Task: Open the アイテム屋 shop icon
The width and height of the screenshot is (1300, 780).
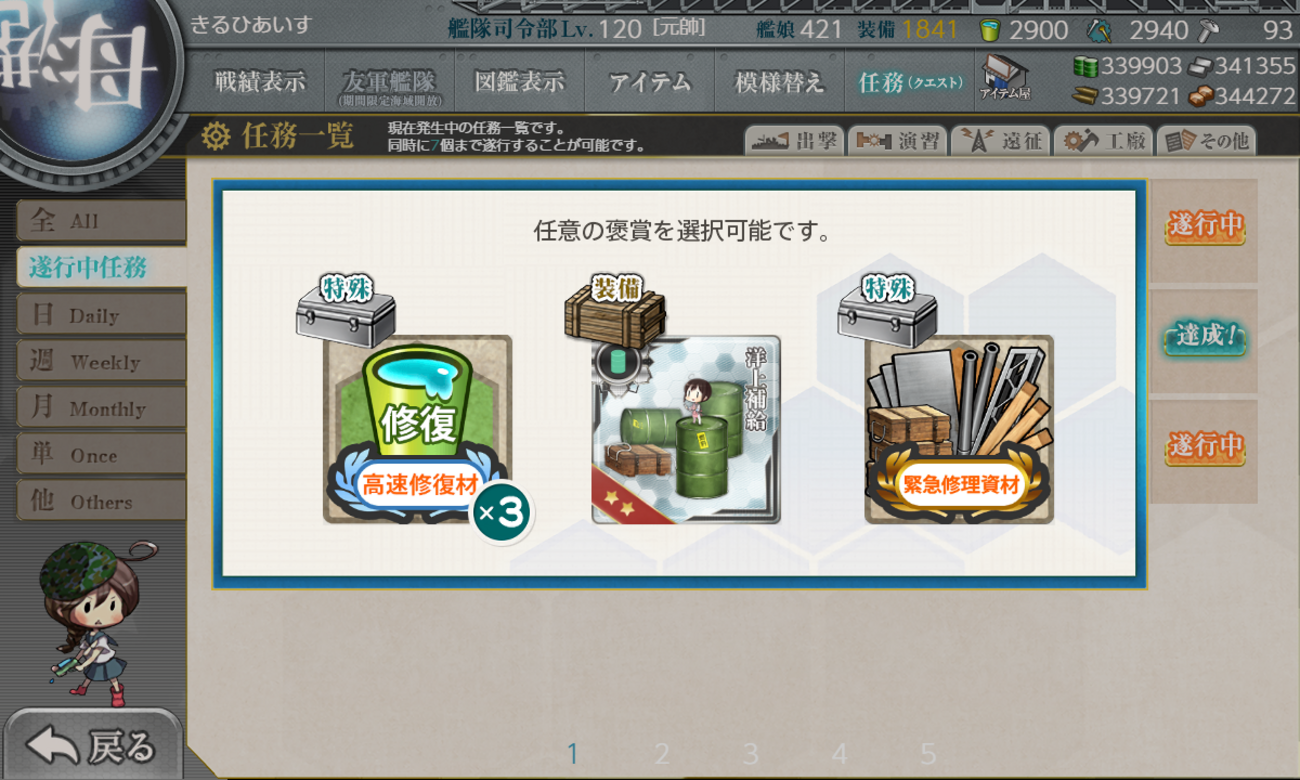Action: pos(1005,78)
